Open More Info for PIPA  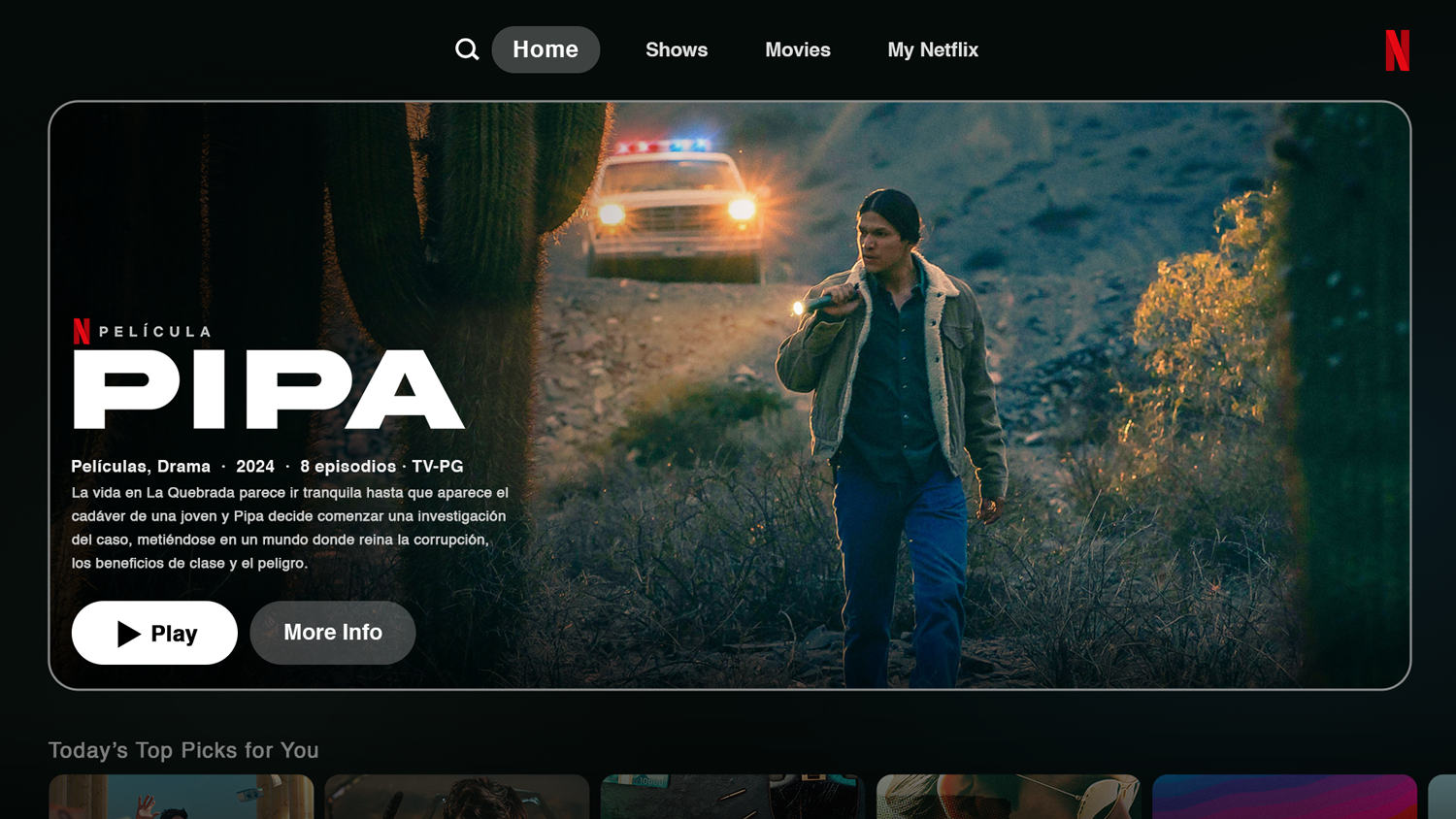(x=333, y=633)
